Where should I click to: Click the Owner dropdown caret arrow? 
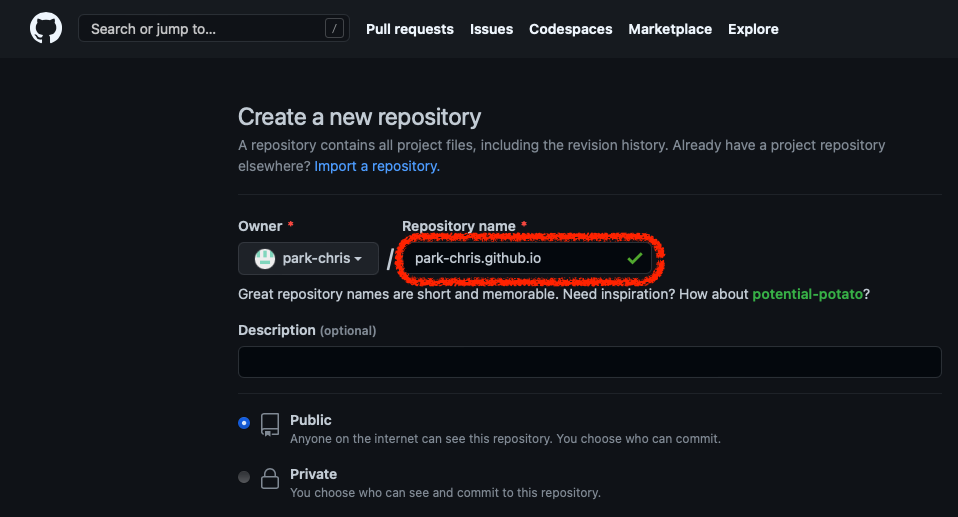(358, 259)
